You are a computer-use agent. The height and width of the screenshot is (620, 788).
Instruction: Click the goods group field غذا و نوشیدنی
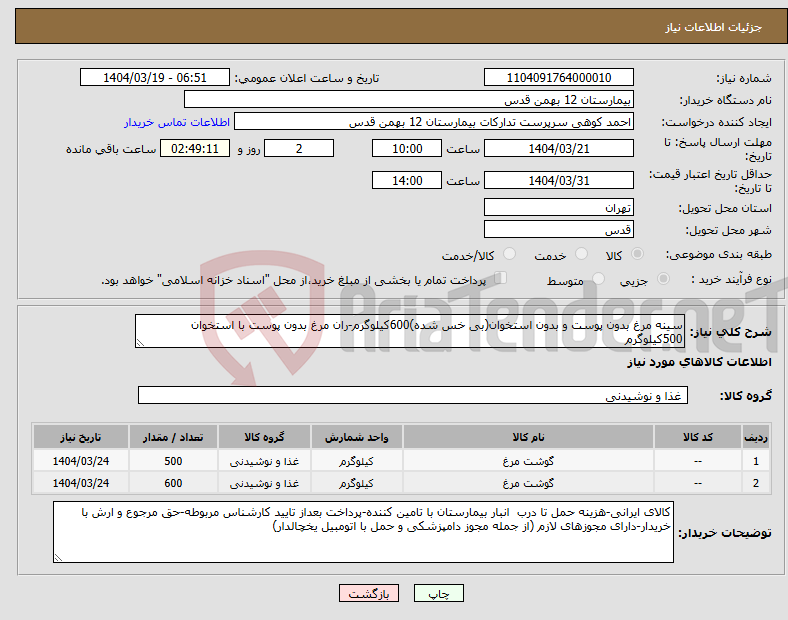pyautogui.click(x=413, y=395)
